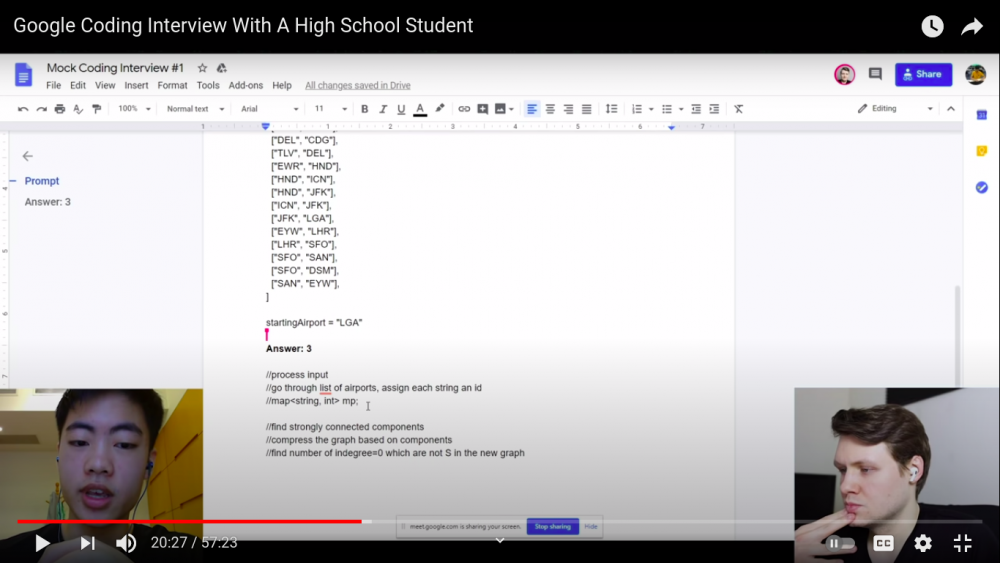Seek on the red video progress bar
Image resolution: width=1000 pixels, height=563 pixels.
pyautogui.click(x=189, y=522)
